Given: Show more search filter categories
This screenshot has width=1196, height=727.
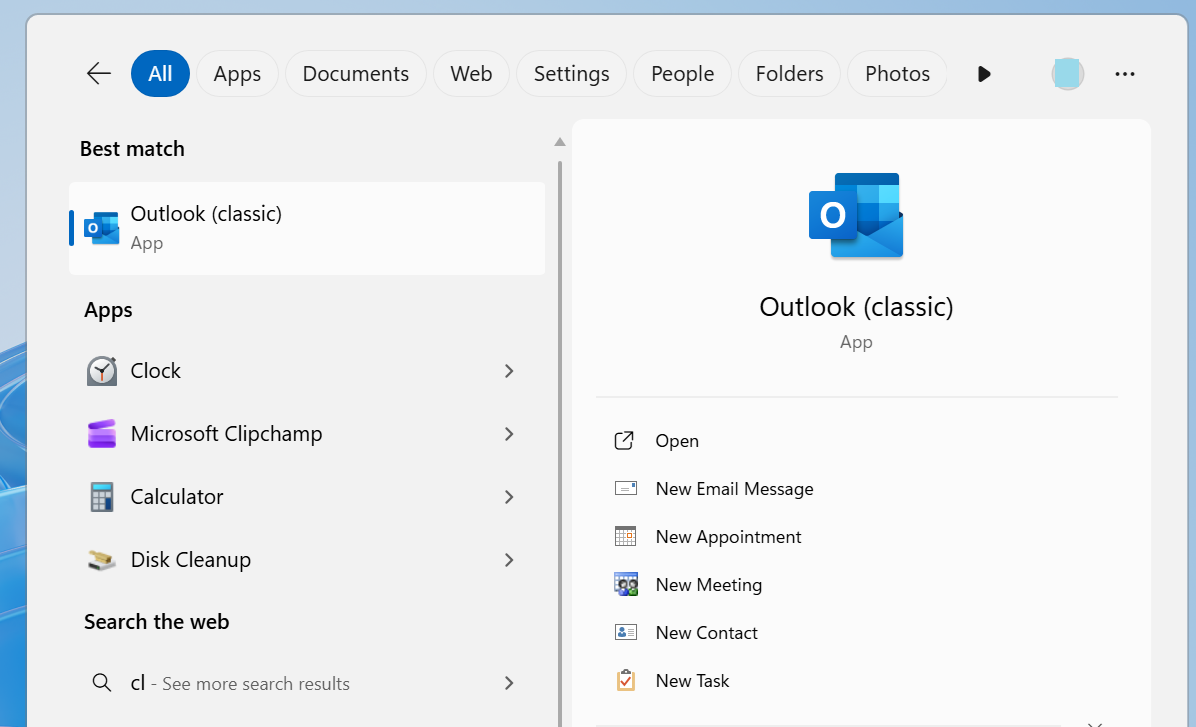Looking at the screenshot, I should pyautogui.click(x=983, y=73).
